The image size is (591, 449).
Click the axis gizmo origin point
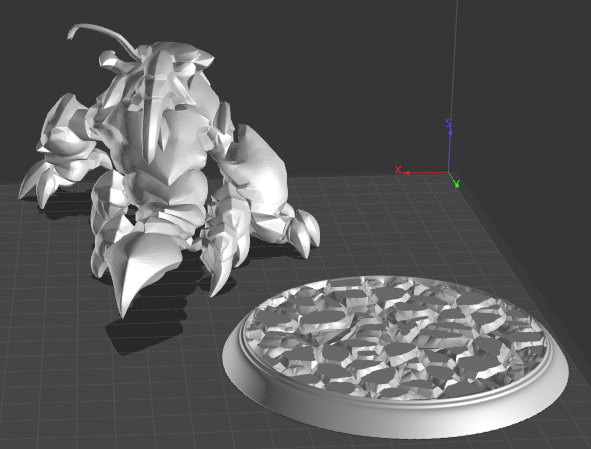(448, 172)
